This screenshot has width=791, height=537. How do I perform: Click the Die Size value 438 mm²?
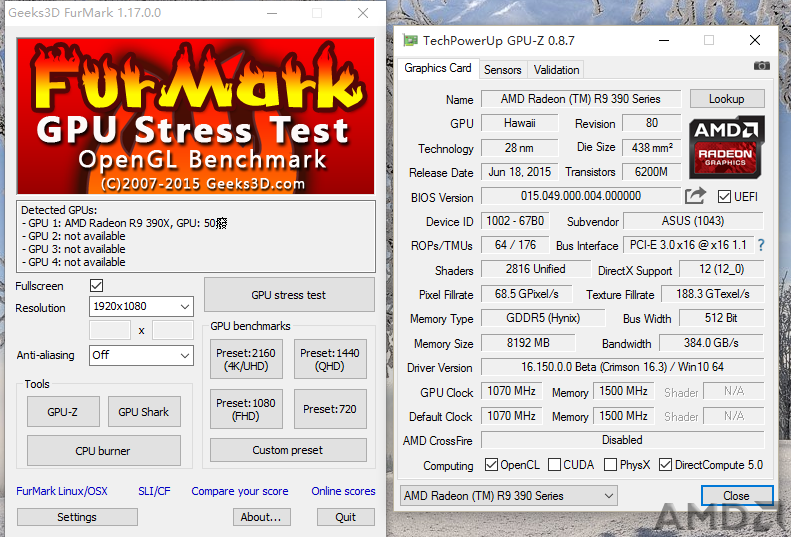652,147
